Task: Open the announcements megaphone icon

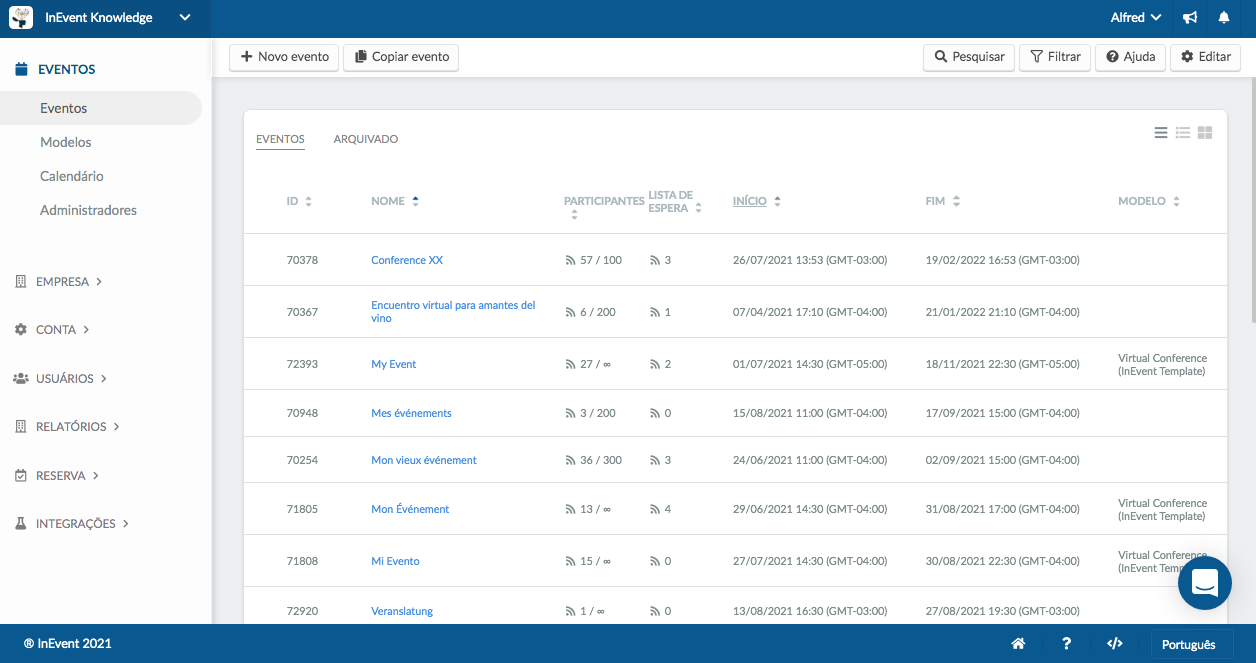Action: click(x=1190, y=18)
